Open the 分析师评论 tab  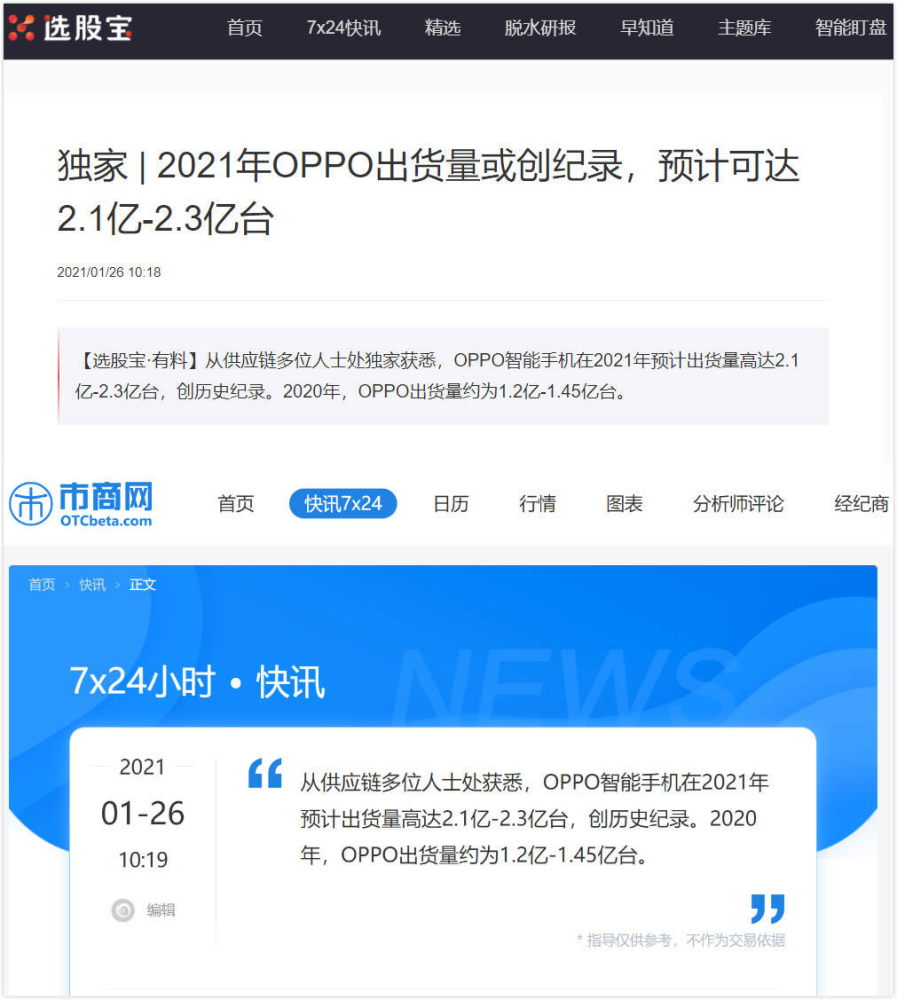pyautogui.click(x=738, y=504)
